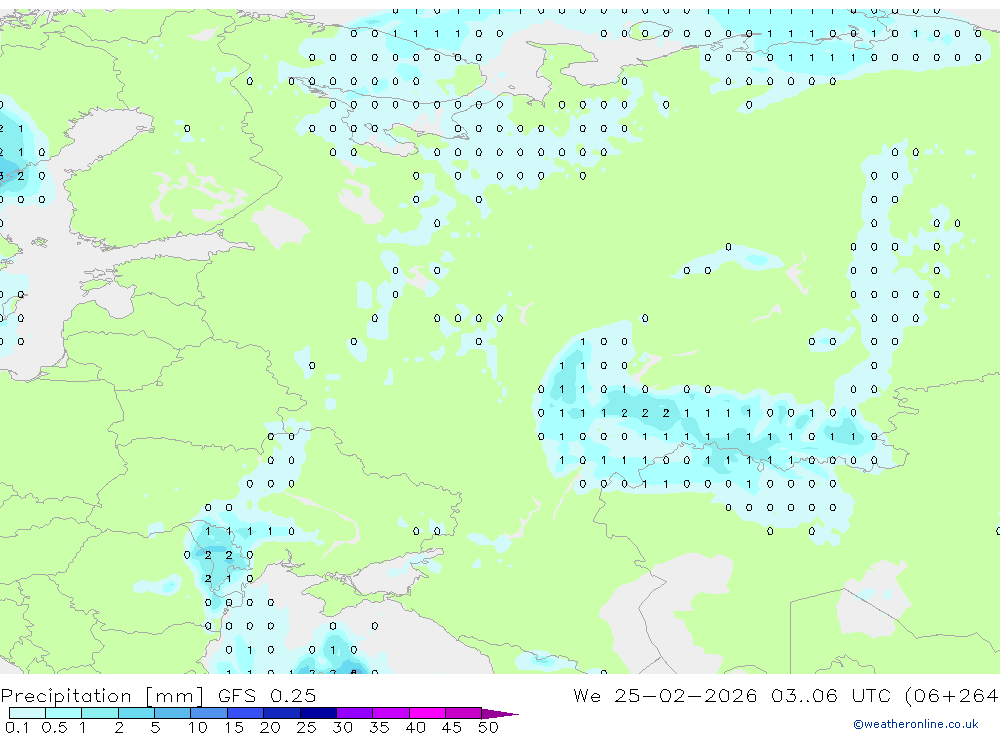Select the 20–25 mm legend color swatch
Screen dimensions: 1000x733
pos(282,713)
